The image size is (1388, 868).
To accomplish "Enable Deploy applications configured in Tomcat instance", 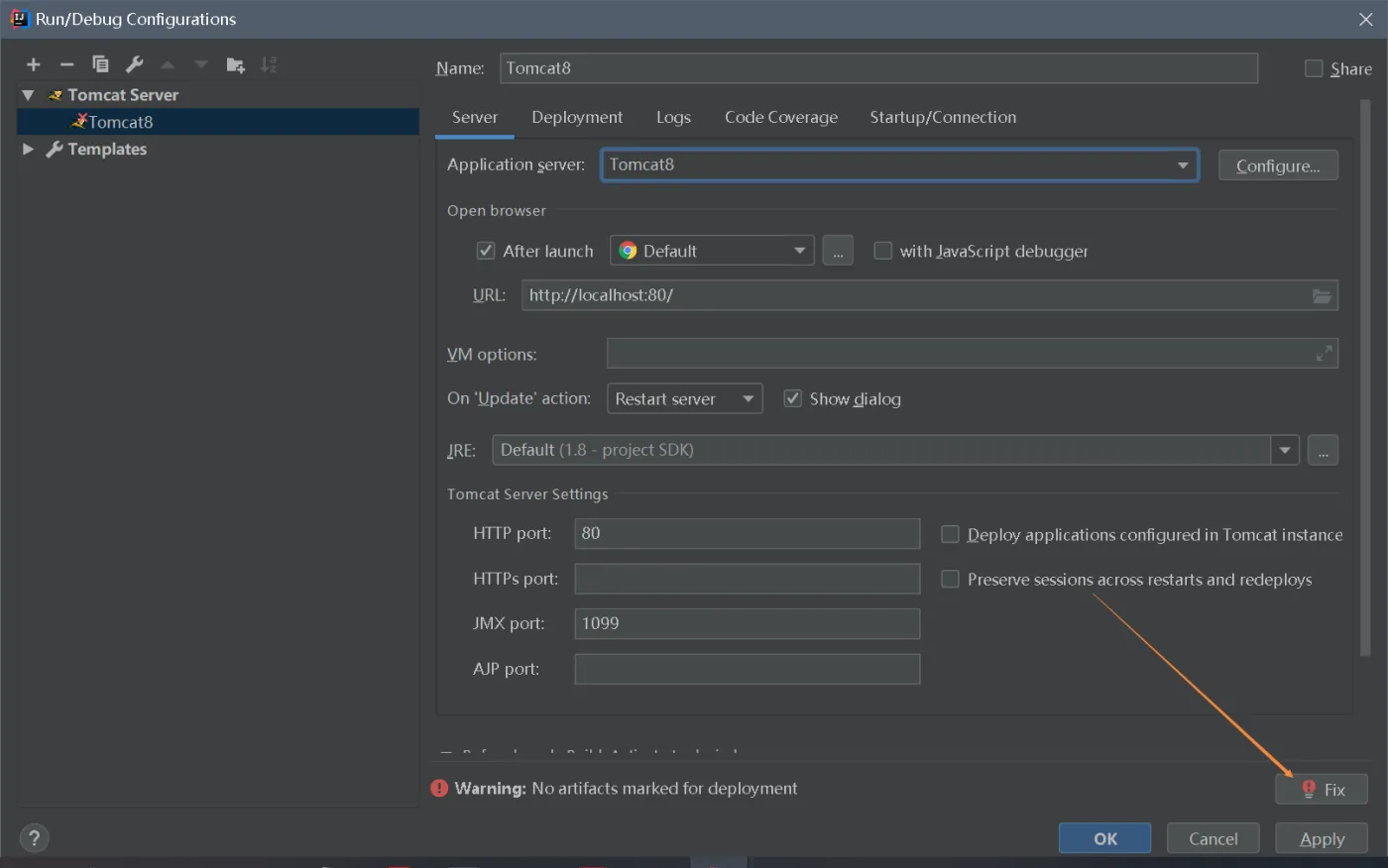I will coord(950,534).
